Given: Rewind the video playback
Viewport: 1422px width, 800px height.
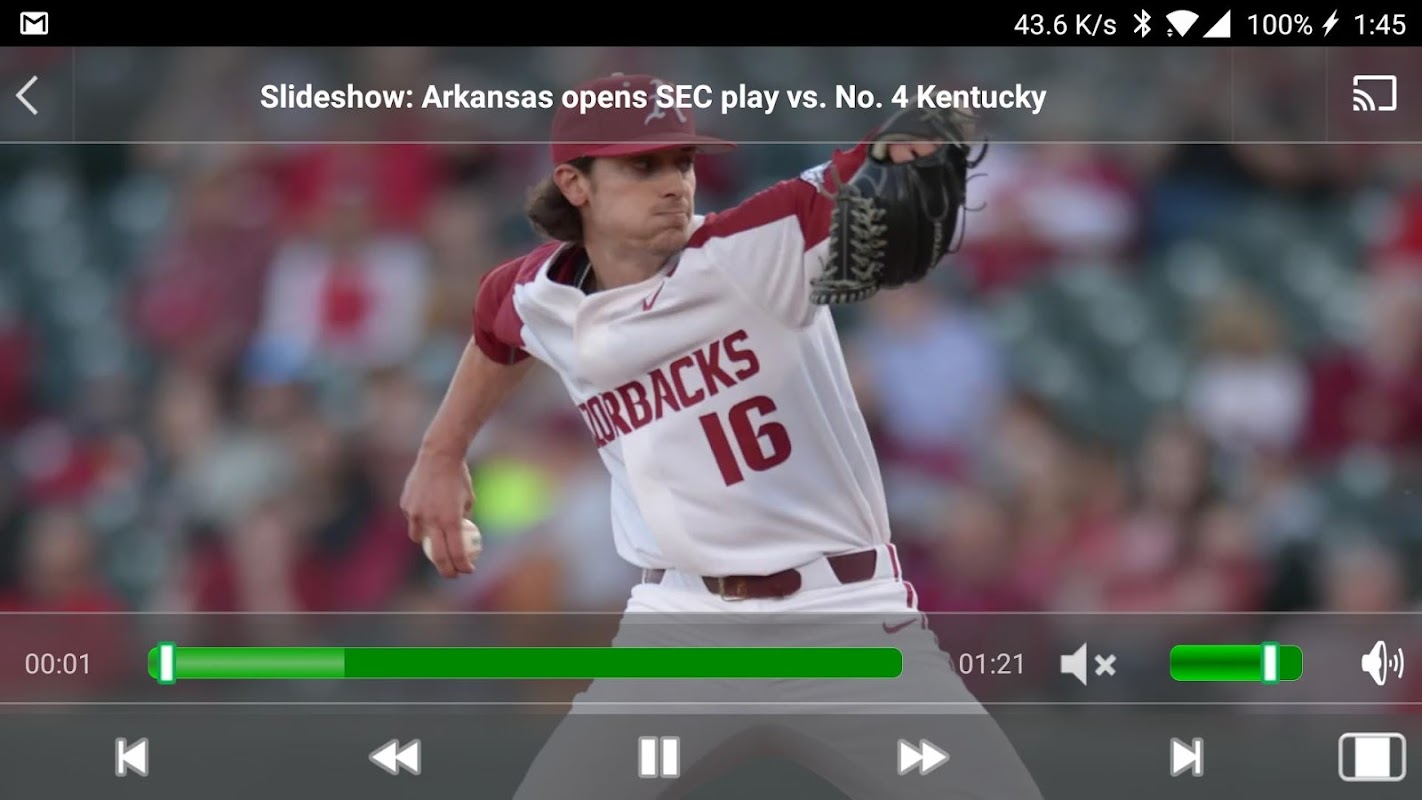Looking at the screenshot, I should click(395, 757).
